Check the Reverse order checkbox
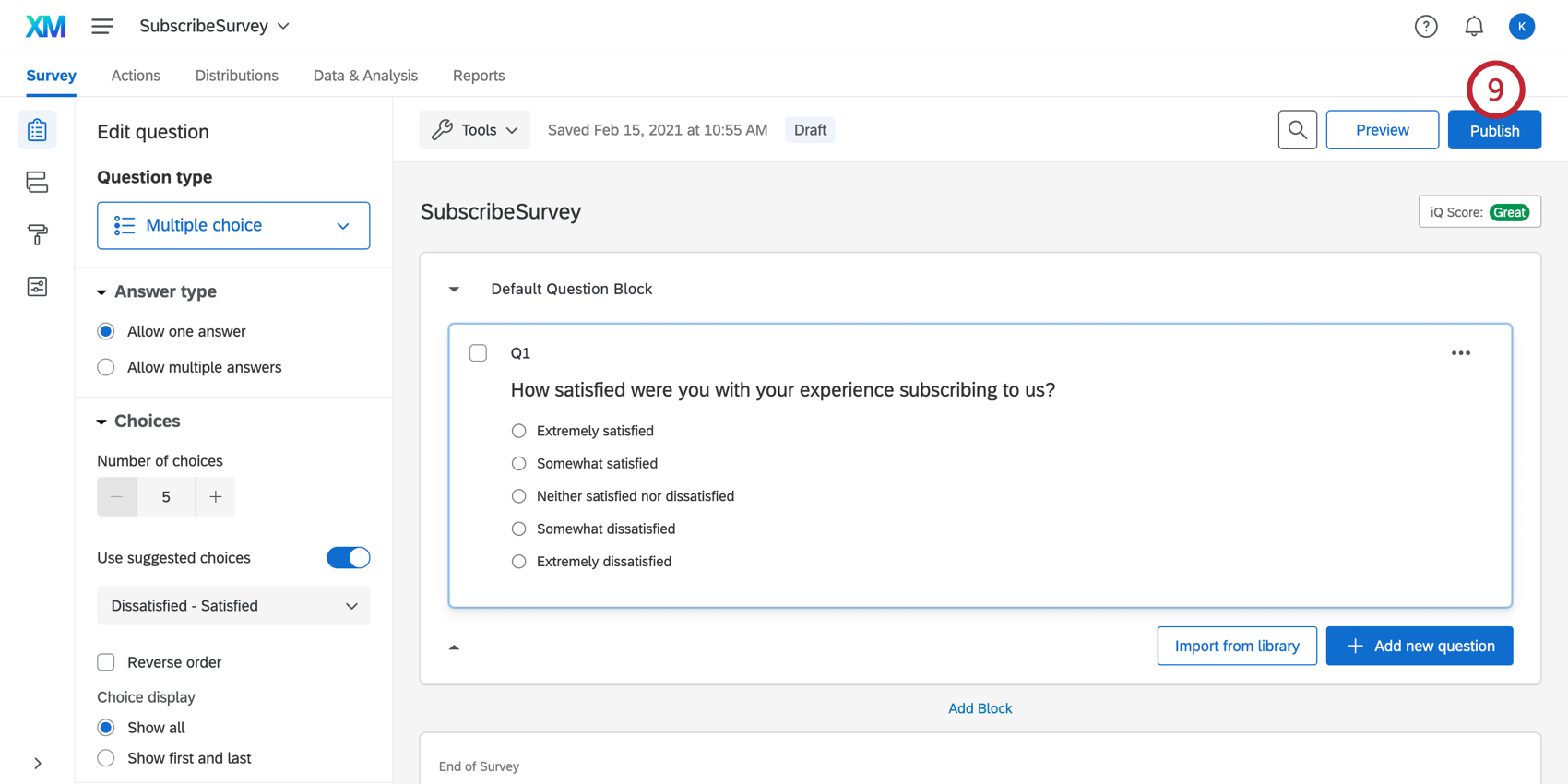The width and height of the screenshot is (1568, 784). click(106, 662)
